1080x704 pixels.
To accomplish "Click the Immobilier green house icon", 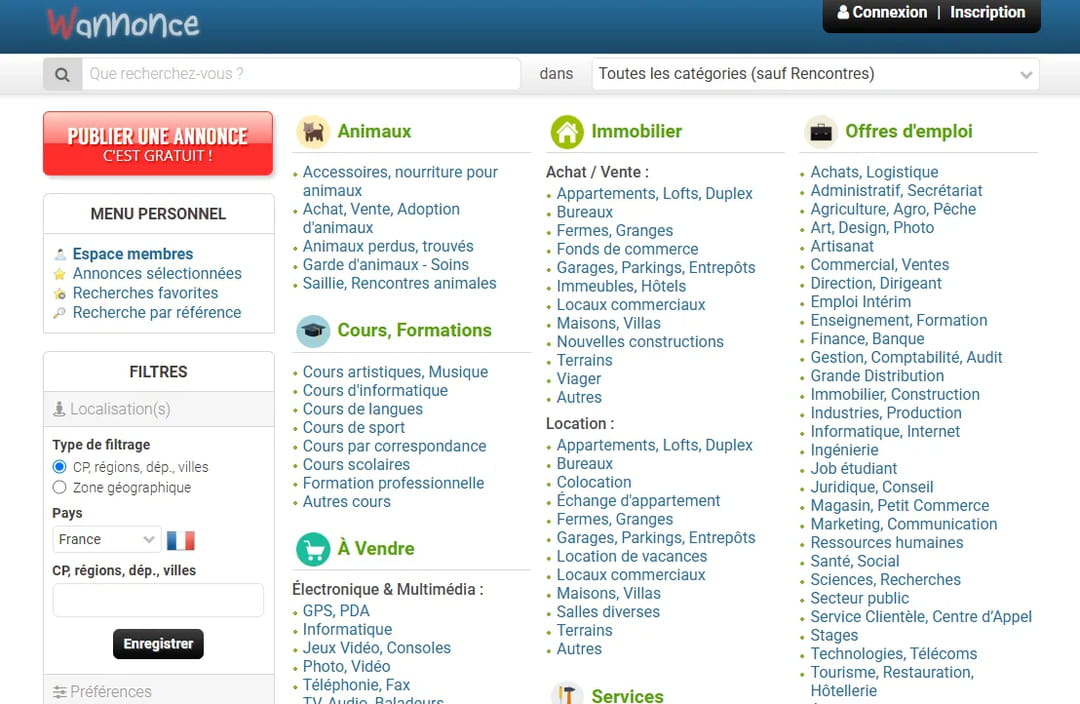I will pos(567,132).
